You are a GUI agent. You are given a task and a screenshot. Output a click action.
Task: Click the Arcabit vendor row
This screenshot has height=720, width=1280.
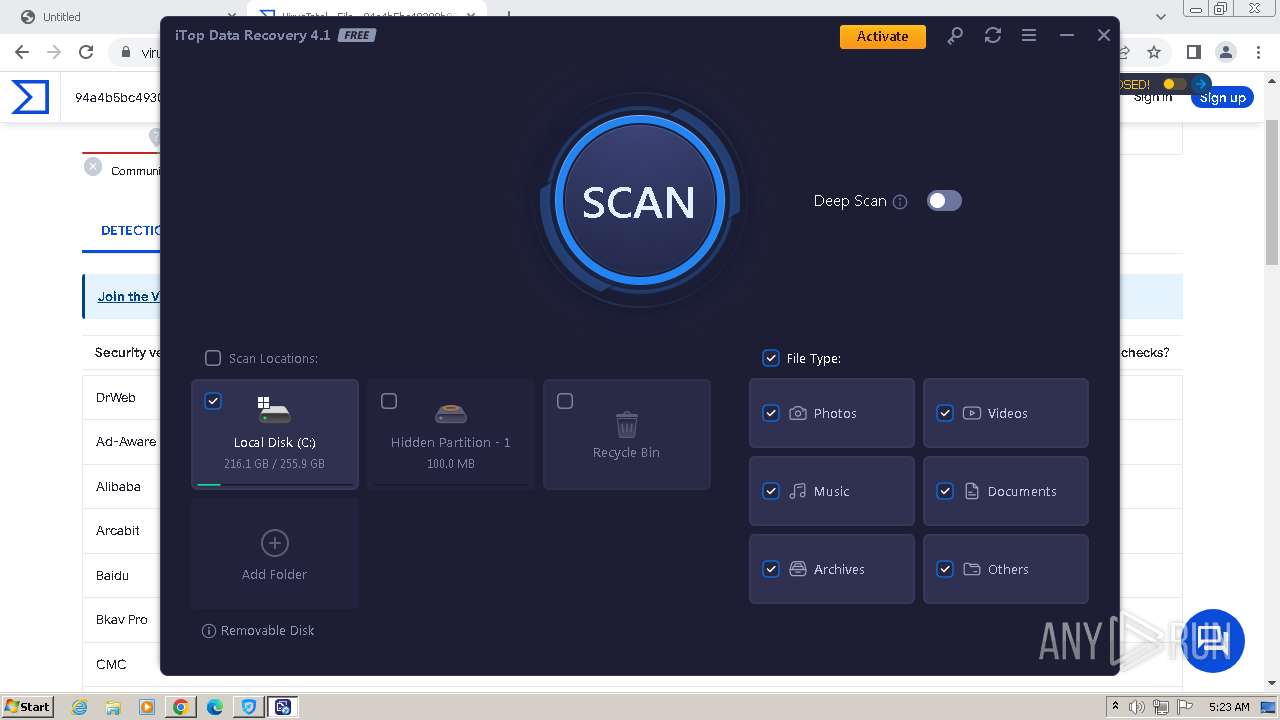pyautogui.click(x=121, y=531)
